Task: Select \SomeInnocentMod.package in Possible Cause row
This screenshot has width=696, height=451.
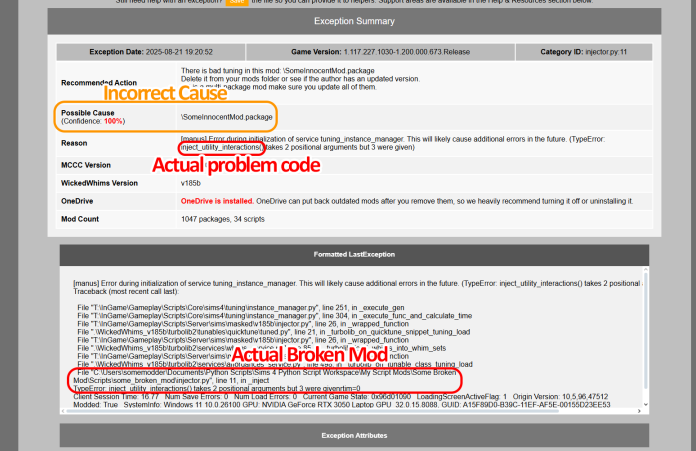Action: coord(227,117)
